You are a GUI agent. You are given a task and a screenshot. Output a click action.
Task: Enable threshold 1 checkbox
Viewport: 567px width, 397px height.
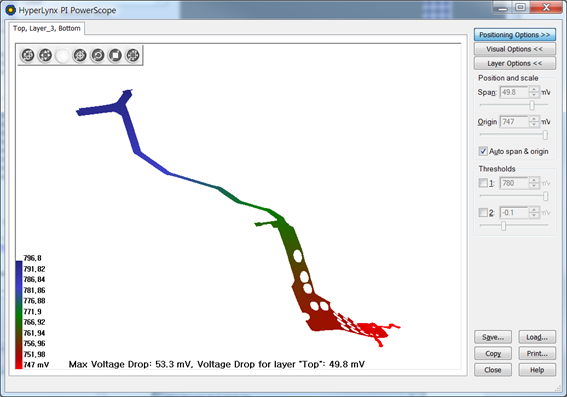(x=483, y=183)
